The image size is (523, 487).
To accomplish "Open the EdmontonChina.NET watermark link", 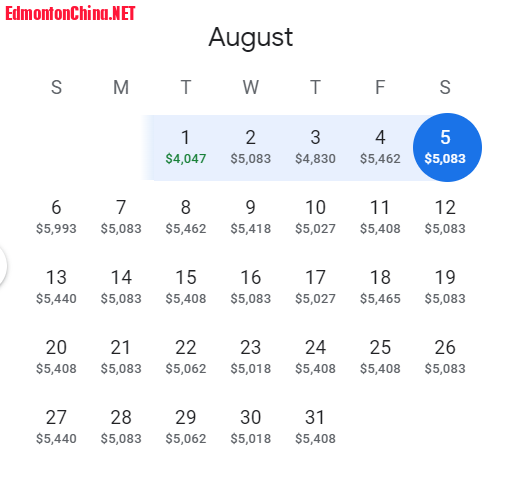I will point(70,13).
